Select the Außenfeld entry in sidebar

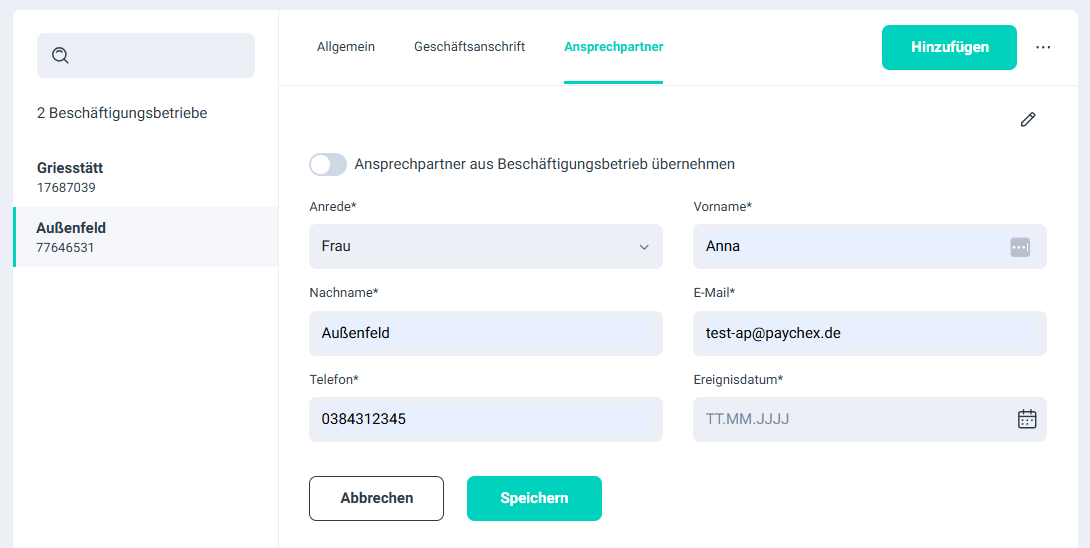pos(145,237)
